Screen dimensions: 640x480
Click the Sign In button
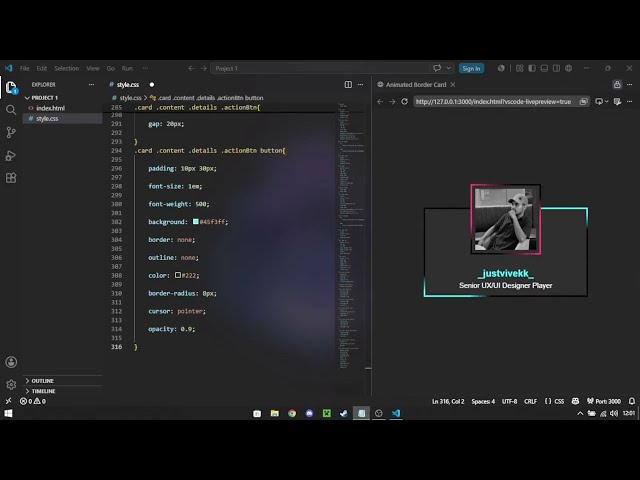[471, 68]
